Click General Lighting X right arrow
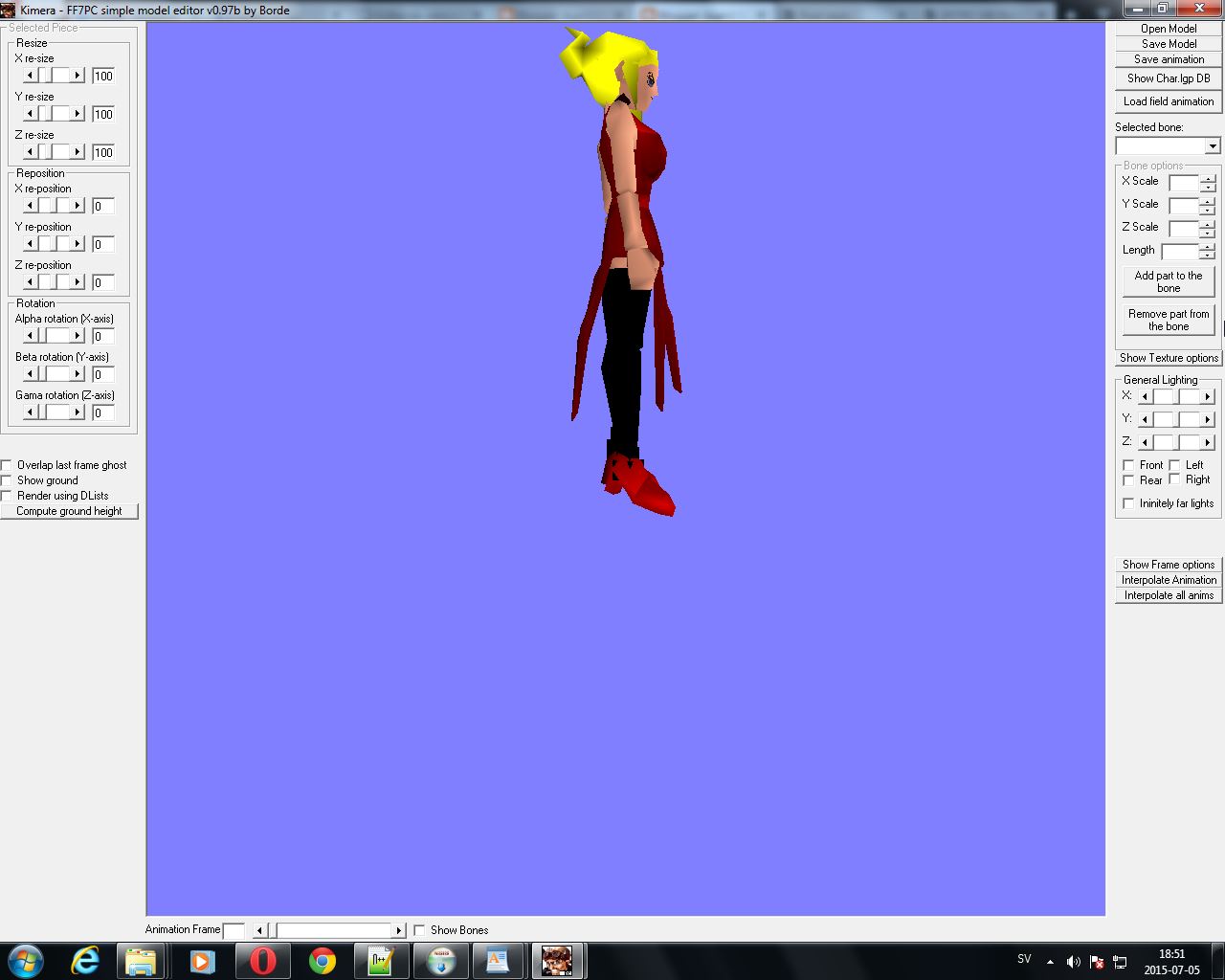Image resolution: width=1225 pixels, height=980 pixels. [1208, 396]
